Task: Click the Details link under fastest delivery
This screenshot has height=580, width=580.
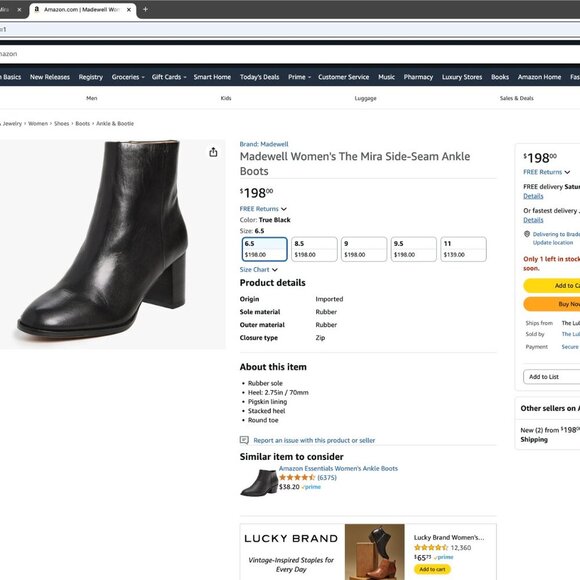Action: coord(533,220)
